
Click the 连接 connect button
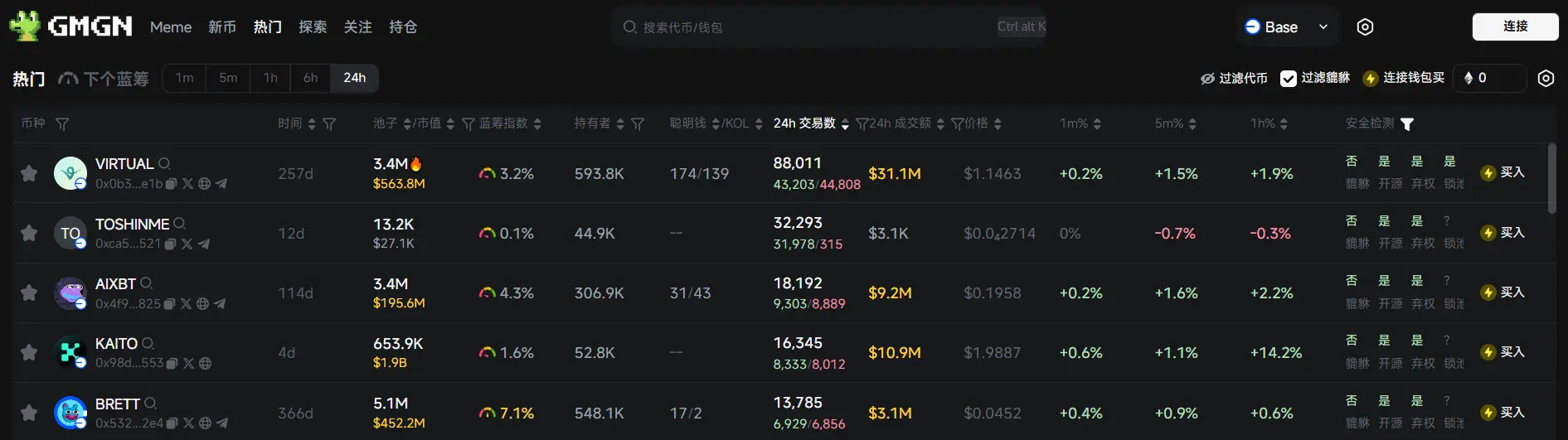click(1515, 27)
